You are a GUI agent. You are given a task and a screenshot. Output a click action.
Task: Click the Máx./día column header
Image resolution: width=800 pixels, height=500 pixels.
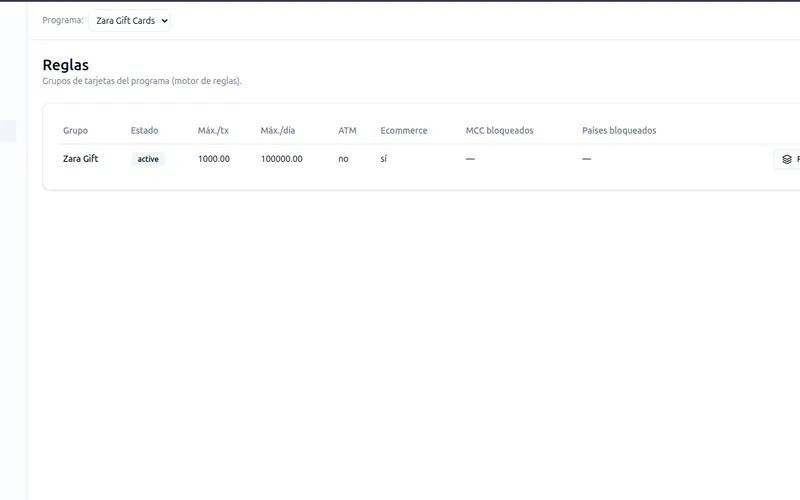click(x=278, y=131)
